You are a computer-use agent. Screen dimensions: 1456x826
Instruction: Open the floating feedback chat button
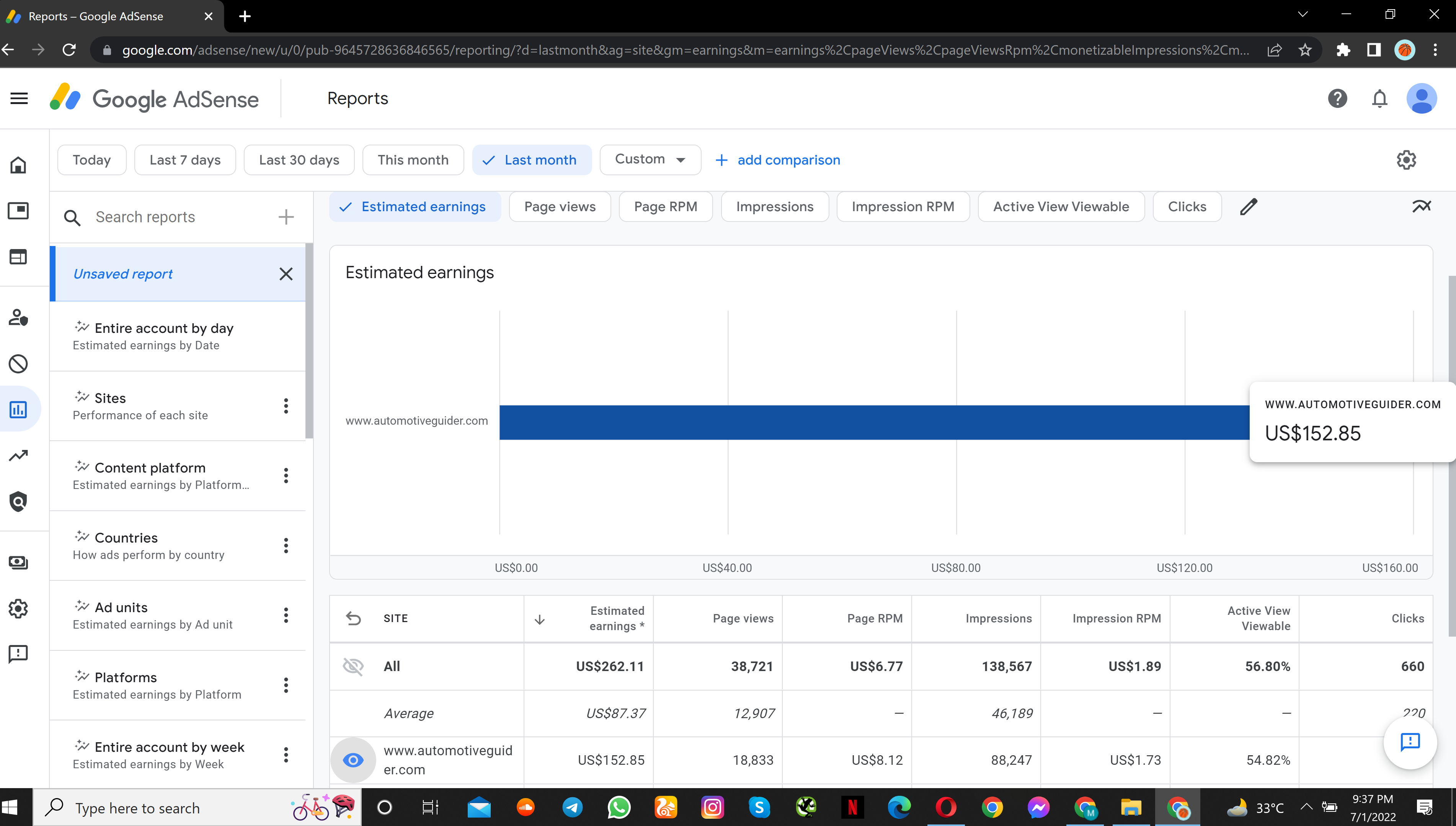coord(1410,742)
